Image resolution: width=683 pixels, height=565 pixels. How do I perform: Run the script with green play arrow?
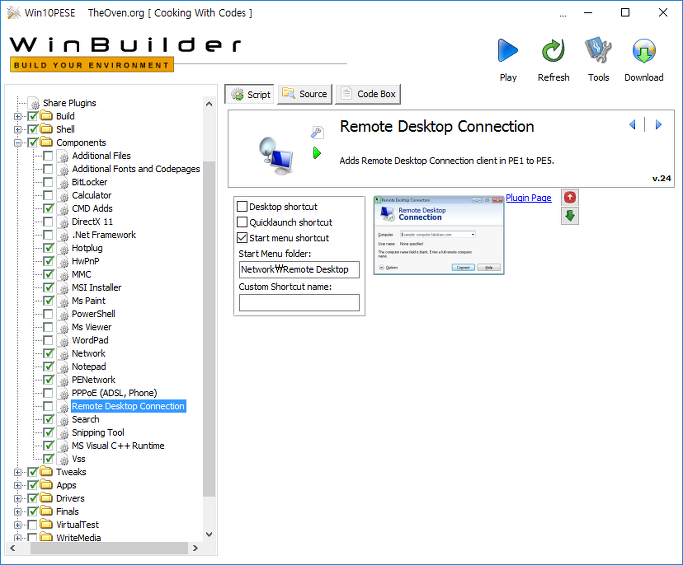point(317,153)
